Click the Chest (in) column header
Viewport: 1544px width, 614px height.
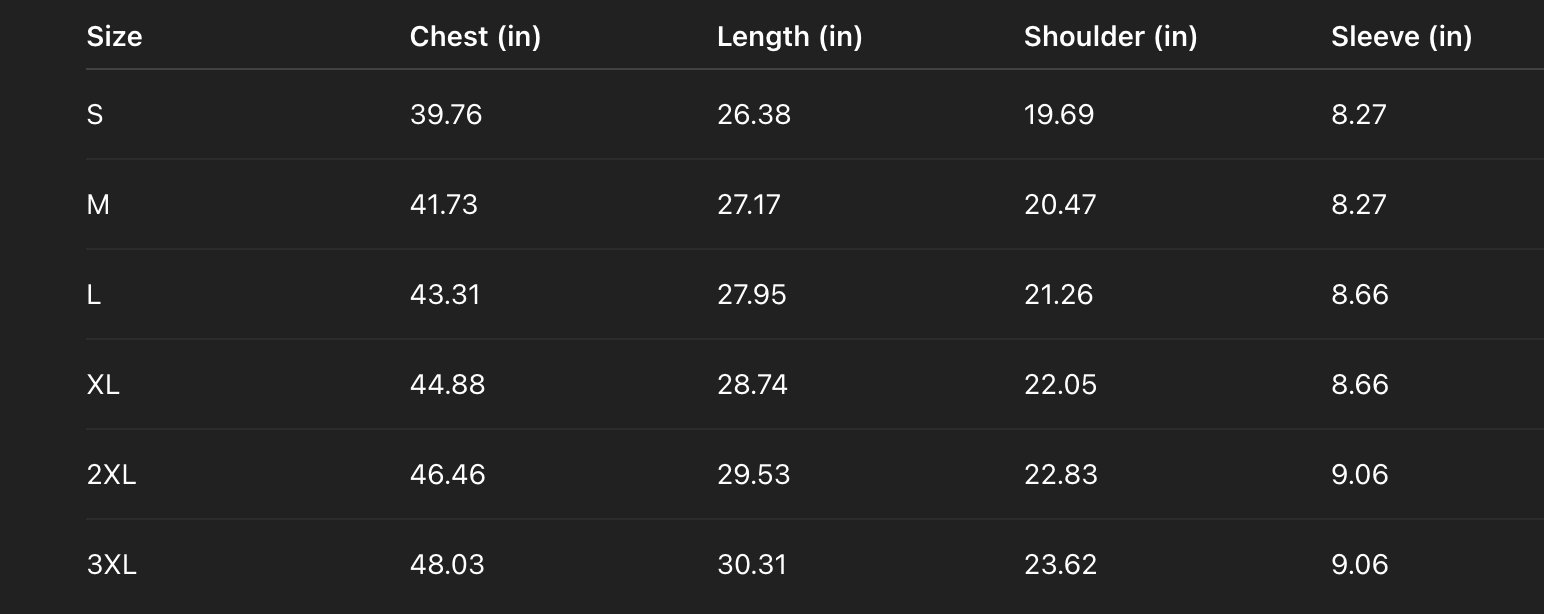tap(475, 37)
